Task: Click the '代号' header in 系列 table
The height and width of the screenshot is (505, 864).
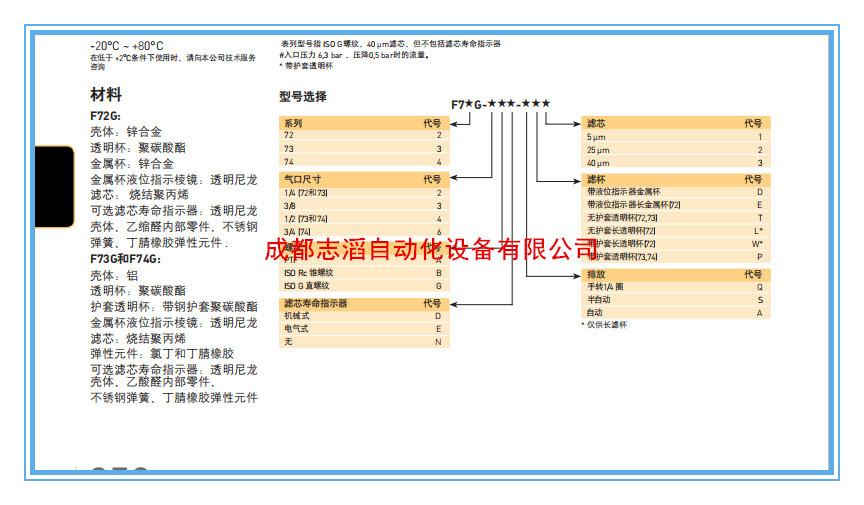Action: pyautogui.click(x=432, y=123)
